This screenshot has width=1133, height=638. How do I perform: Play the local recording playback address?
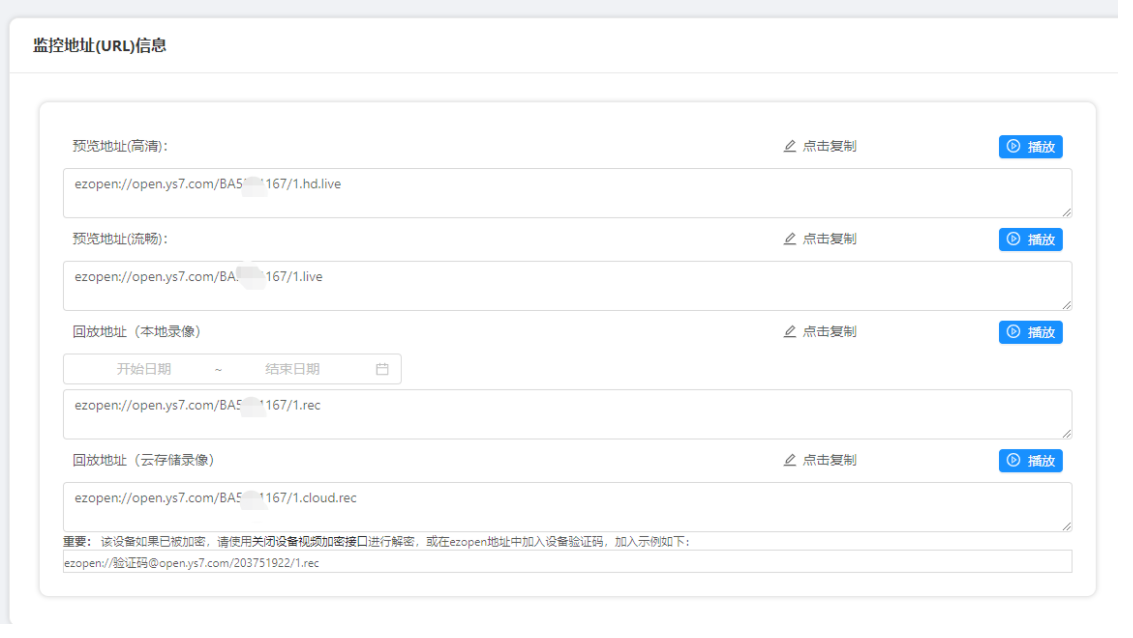[x=1030, y=332]
